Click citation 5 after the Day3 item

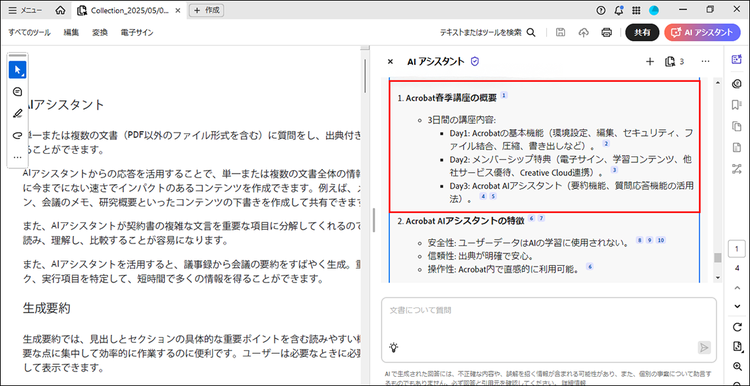[493, 196]
